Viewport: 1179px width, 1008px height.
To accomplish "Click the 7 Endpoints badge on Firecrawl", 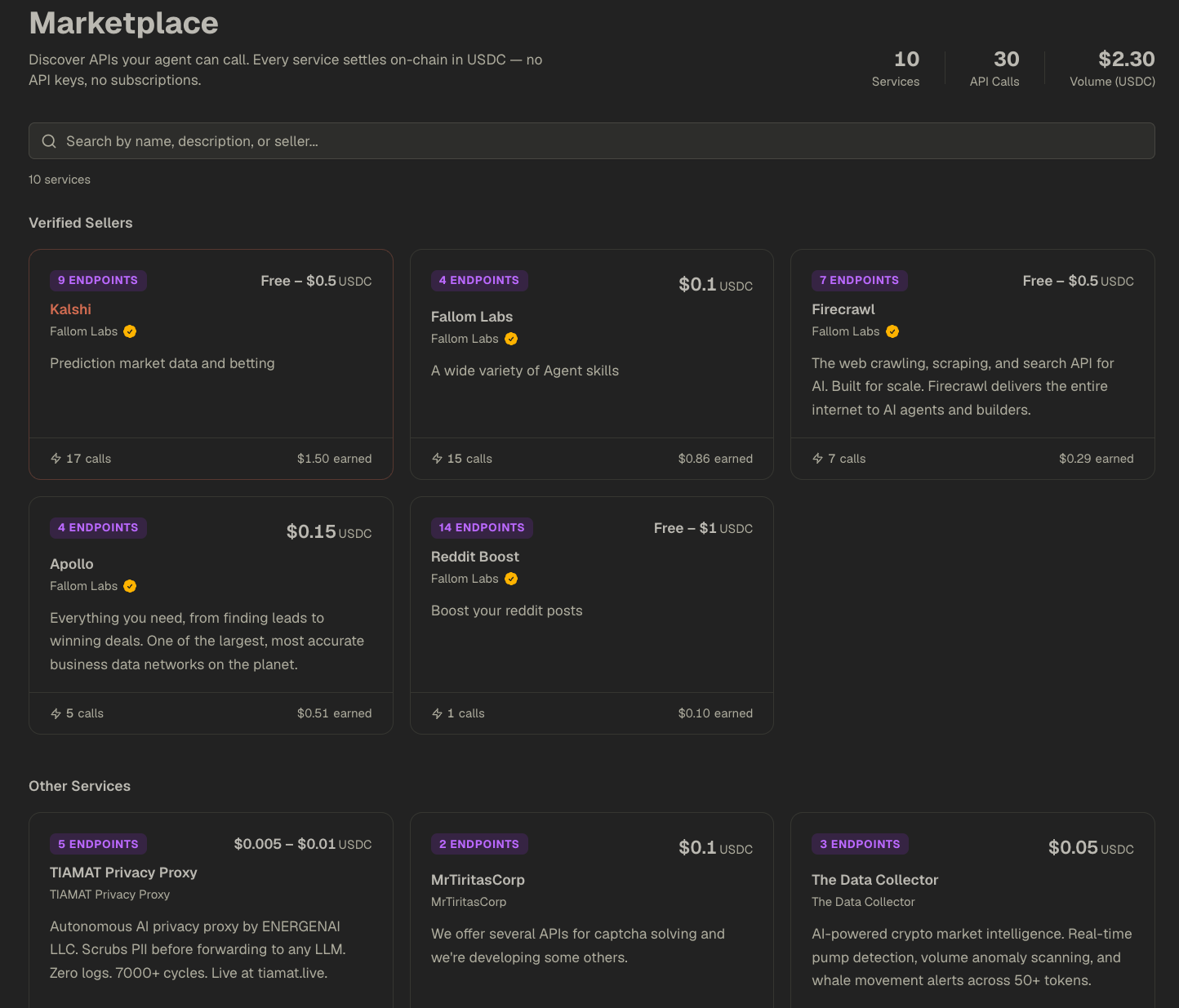I will 859,280.
